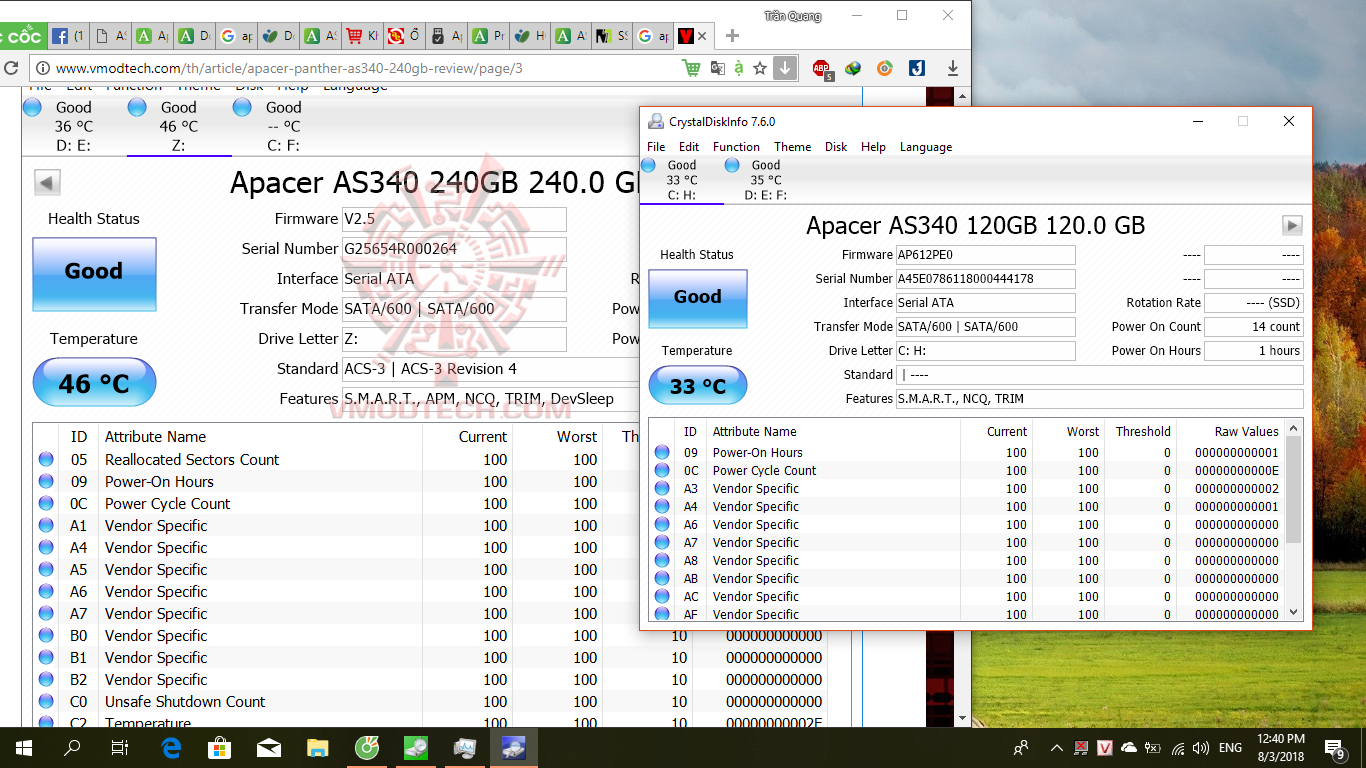Click scrollbar up arrow in attribute list

point(1294,429)
